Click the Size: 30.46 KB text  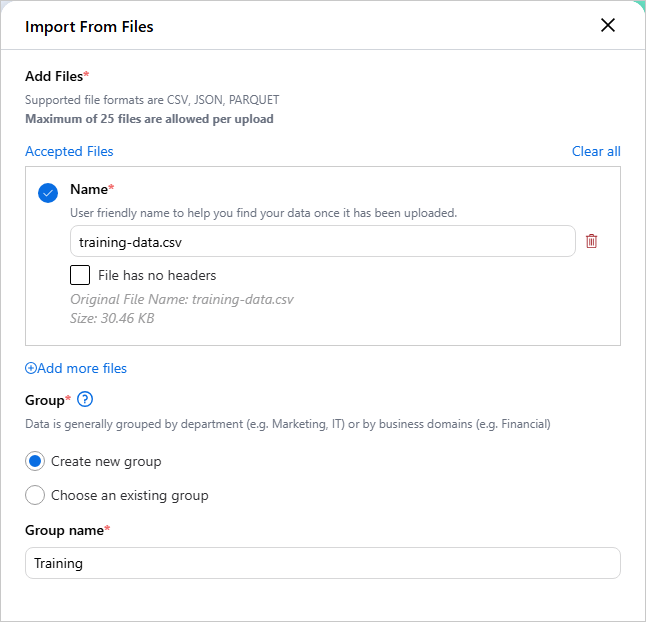click(x=112, y=318)
